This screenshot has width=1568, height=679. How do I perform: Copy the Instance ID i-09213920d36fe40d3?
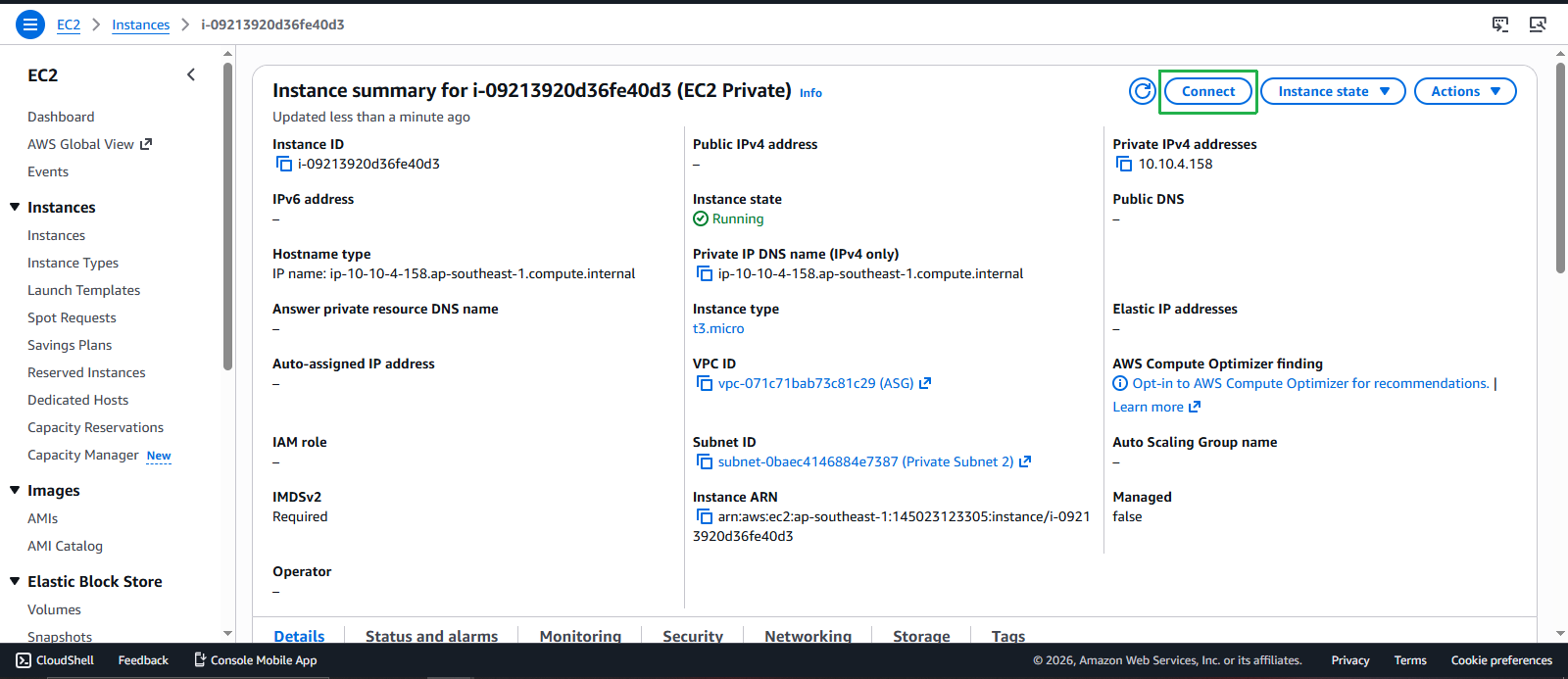click(284, 164)
